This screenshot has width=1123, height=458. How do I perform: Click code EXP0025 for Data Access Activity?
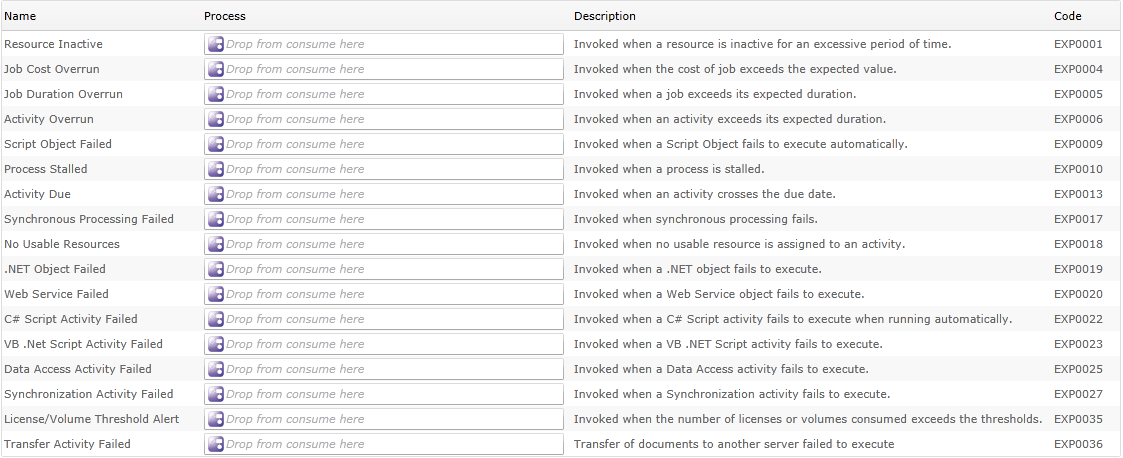[x=1078, y=369]
